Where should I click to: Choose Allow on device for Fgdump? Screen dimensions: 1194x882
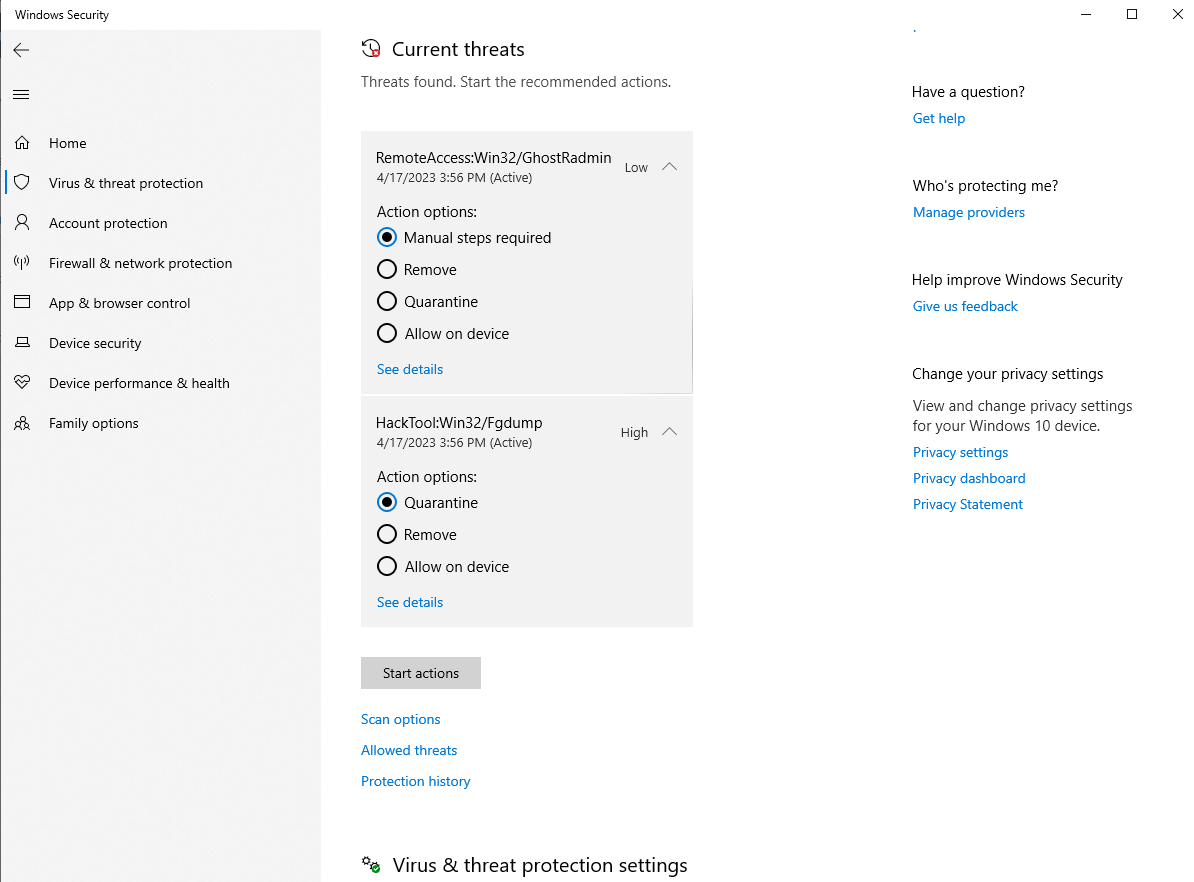click(387, 567)
